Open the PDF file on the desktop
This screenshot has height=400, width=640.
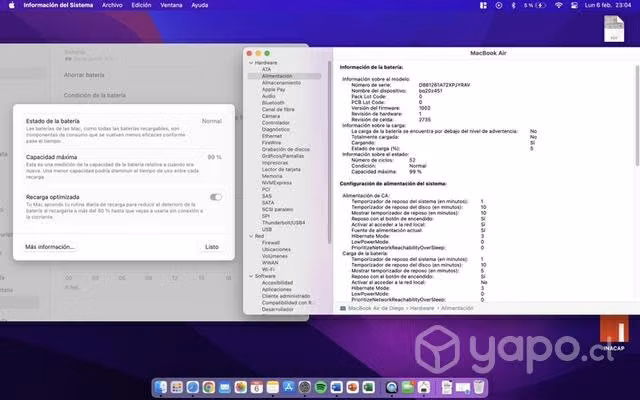pyautogui.click(x=614, y=29)
